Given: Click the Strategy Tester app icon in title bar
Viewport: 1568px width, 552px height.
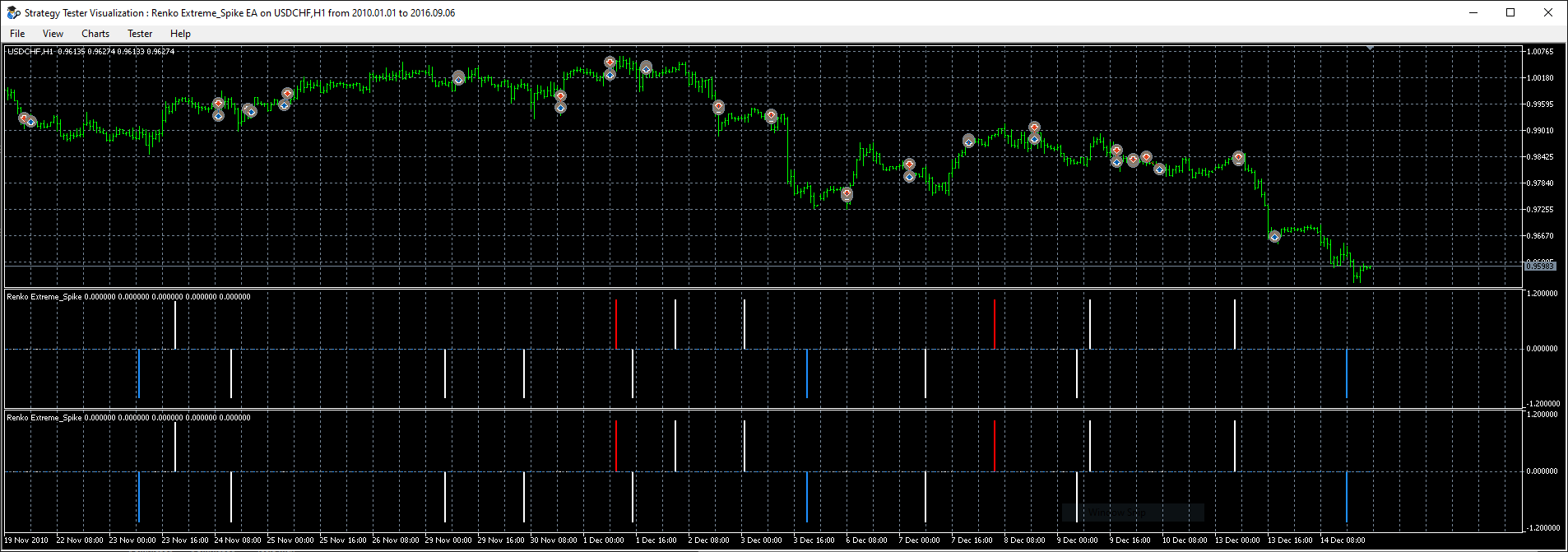Looking at the screenshot, I should tap(13, 12).
